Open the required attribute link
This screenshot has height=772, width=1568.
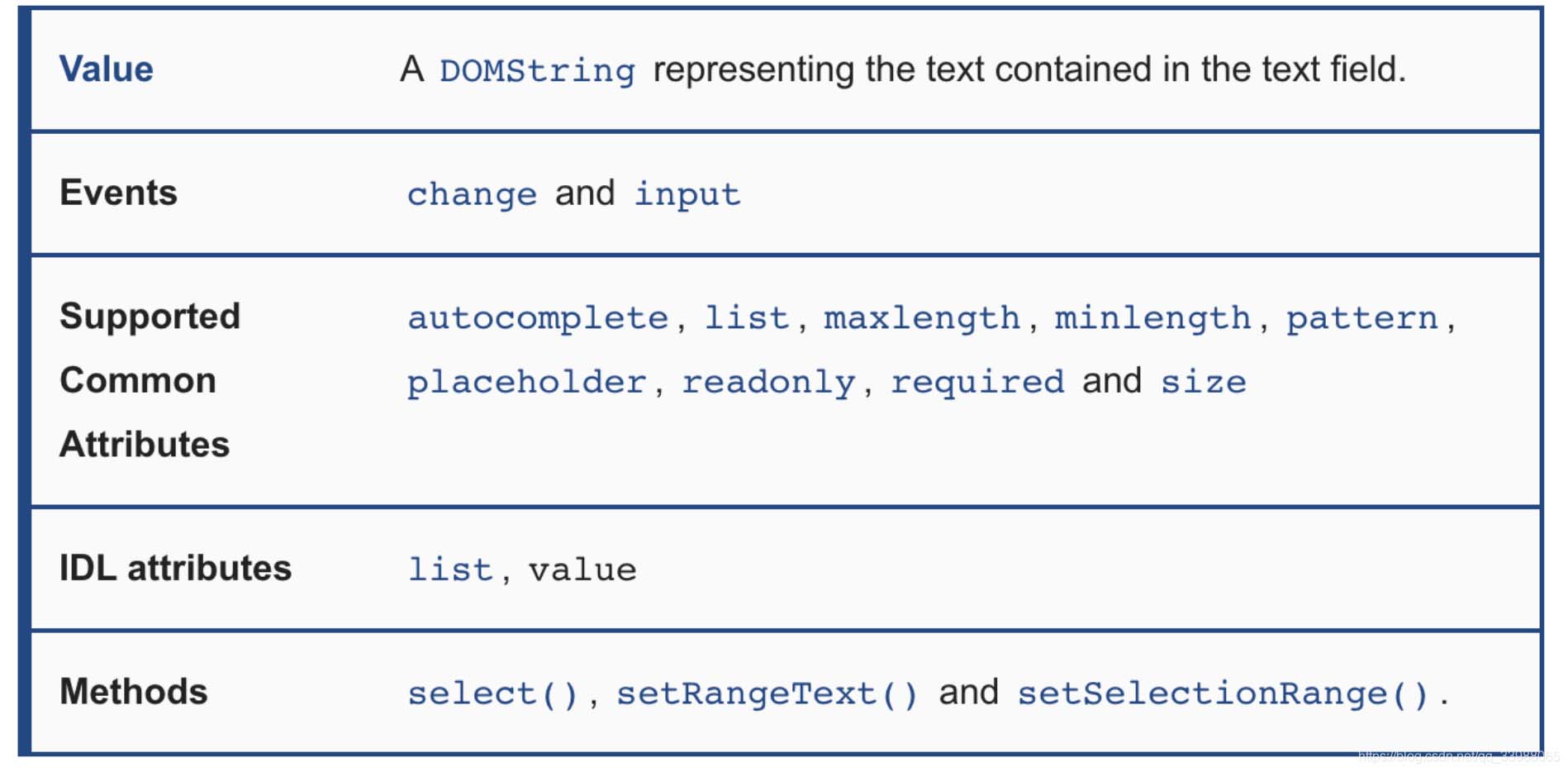point(977,383)
